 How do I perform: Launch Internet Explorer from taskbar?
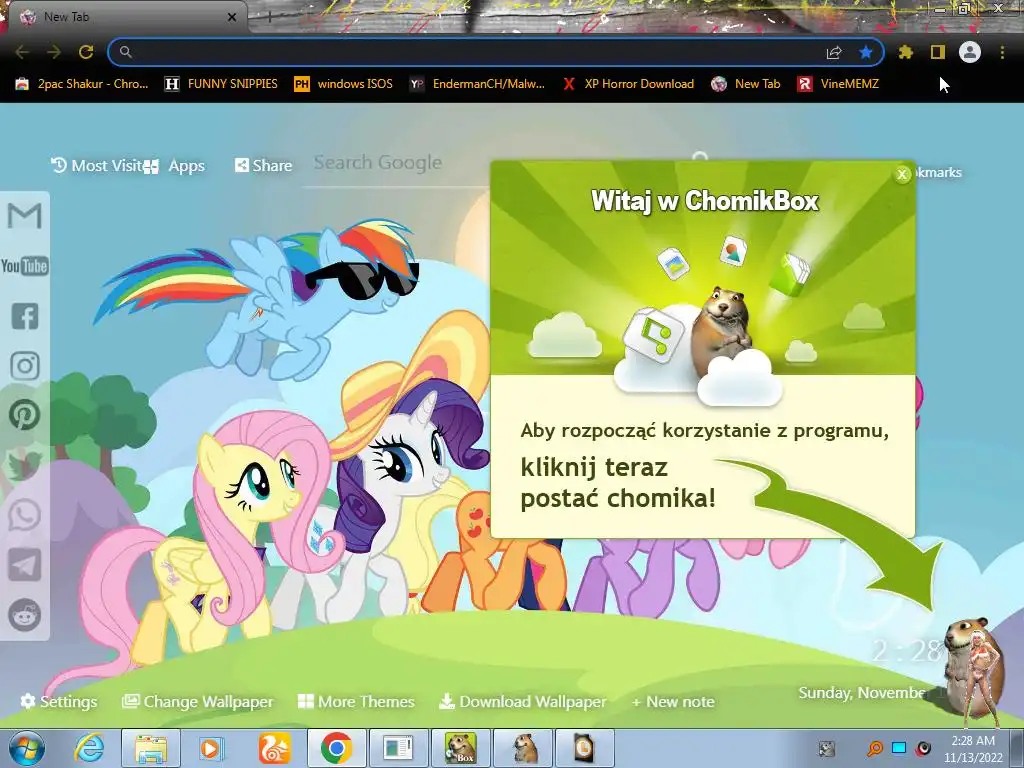(89, 748)
